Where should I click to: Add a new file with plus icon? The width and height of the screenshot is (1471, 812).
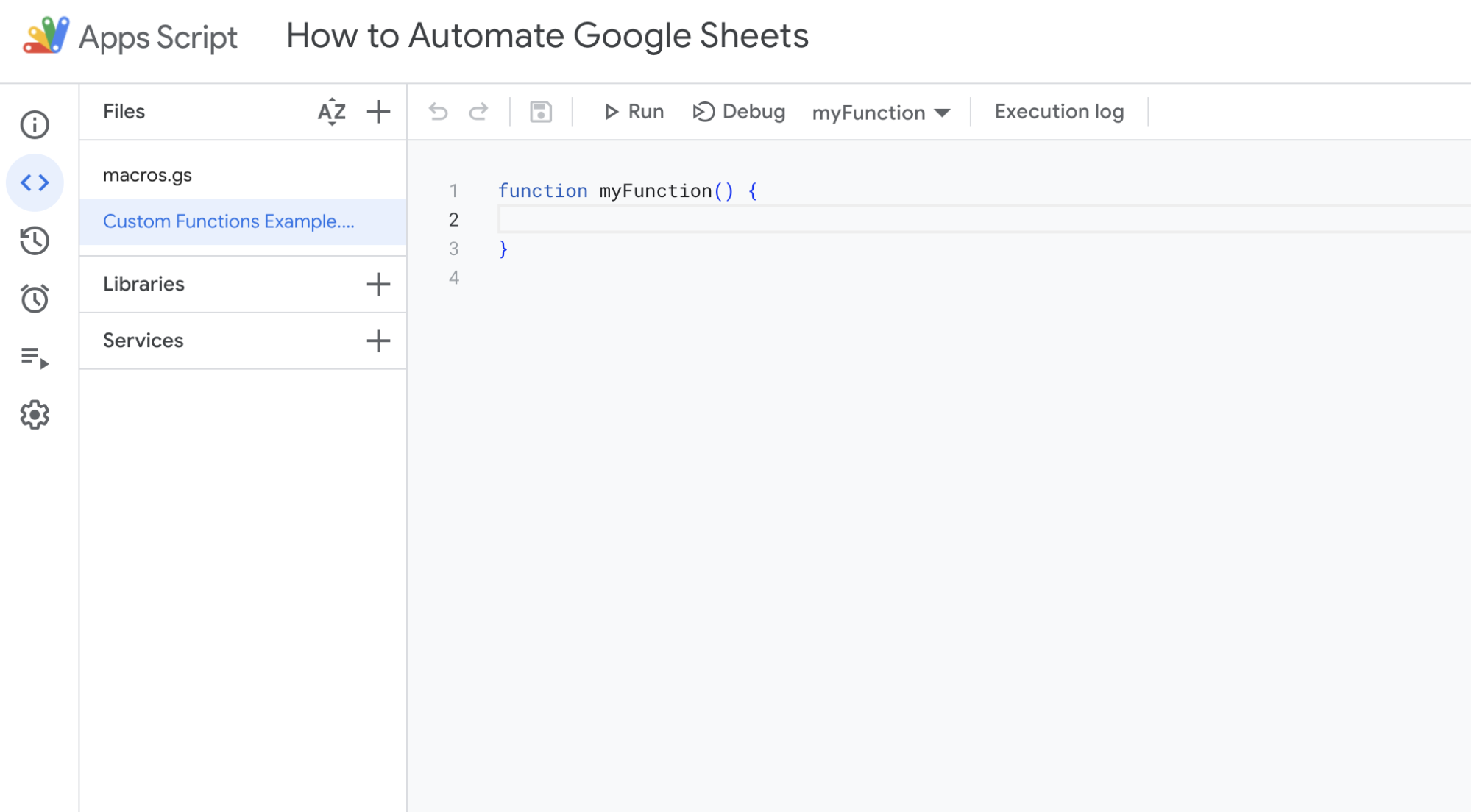click(378, 112)
